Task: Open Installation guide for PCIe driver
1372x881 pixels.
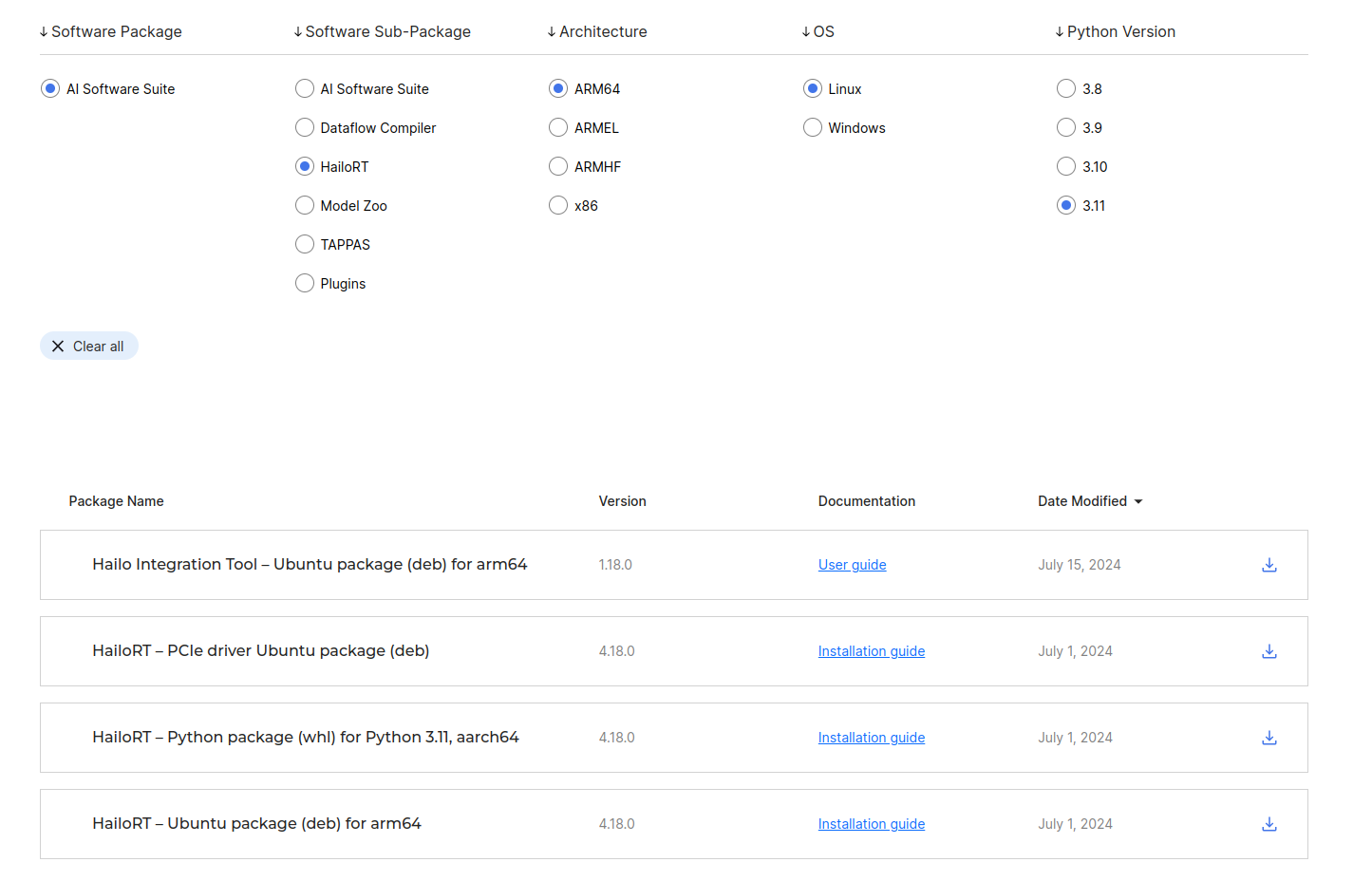Action: (871, 651)
